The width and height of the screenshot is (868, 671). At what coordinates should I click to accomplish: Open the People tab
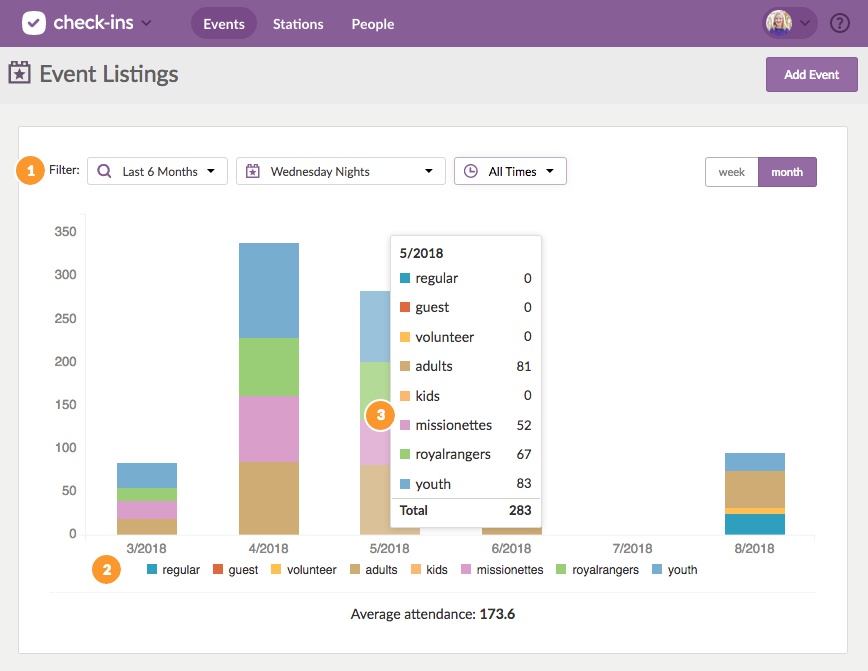point(372,24)
